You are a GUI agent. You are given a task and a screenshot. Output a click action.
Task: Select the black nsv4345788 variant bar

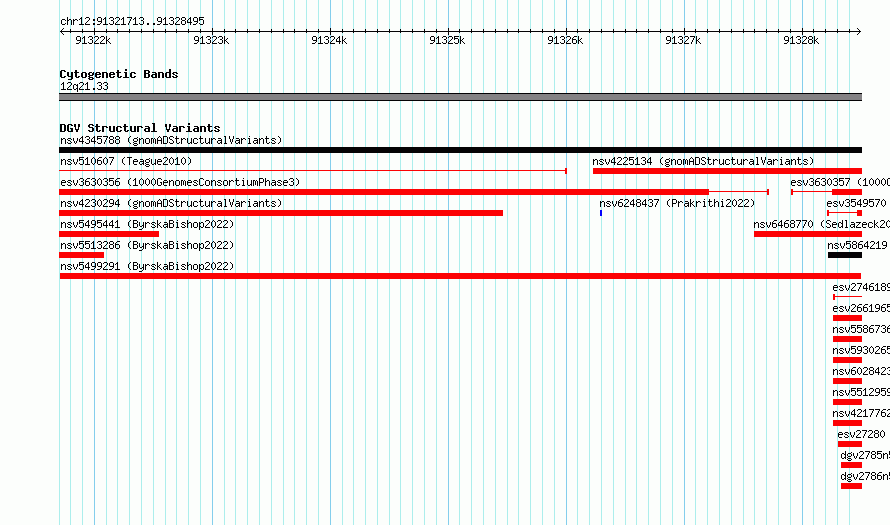point(460,150)
